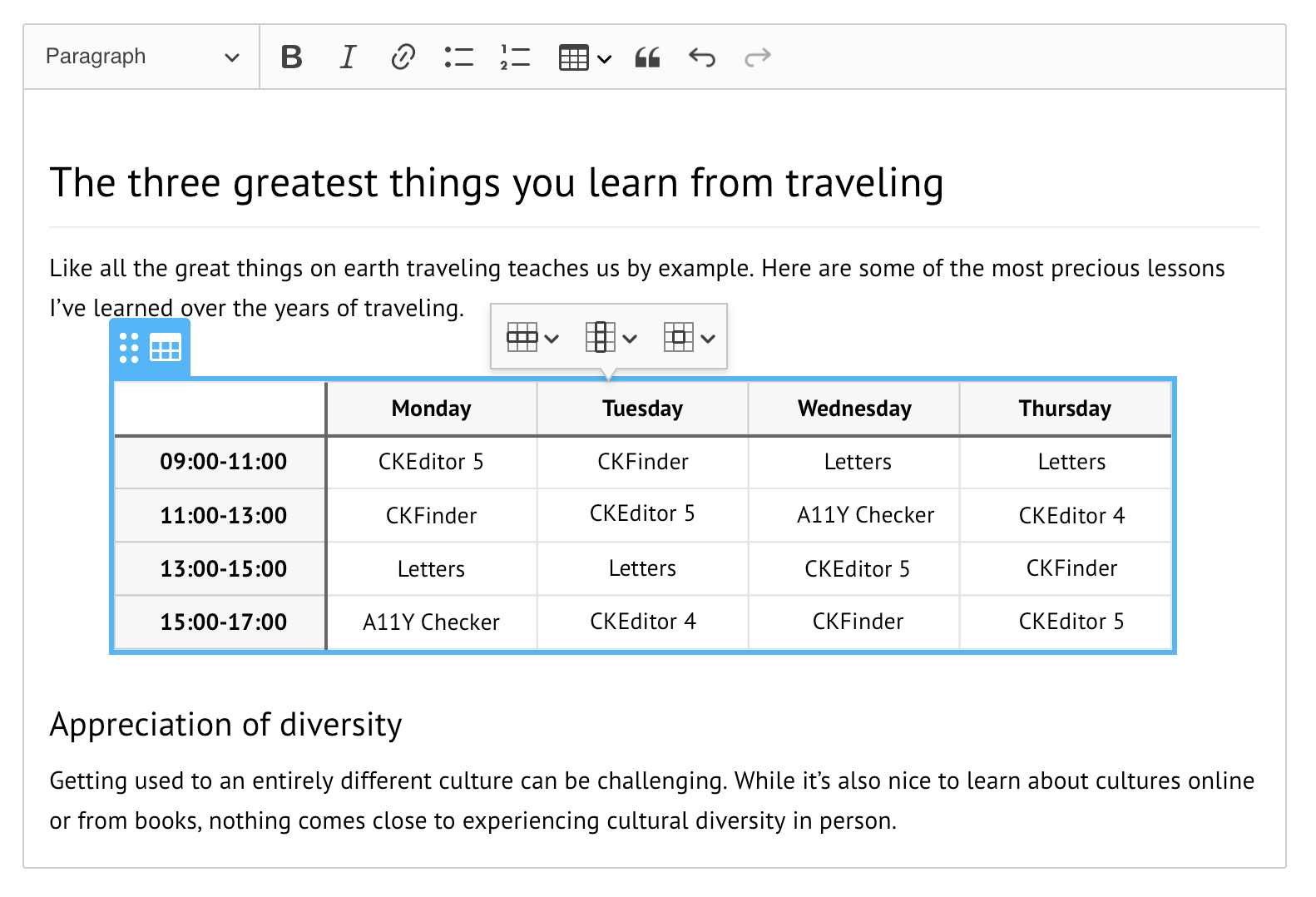
Task: Click the table type icon on widget tab
Action: tap(166, 349)
